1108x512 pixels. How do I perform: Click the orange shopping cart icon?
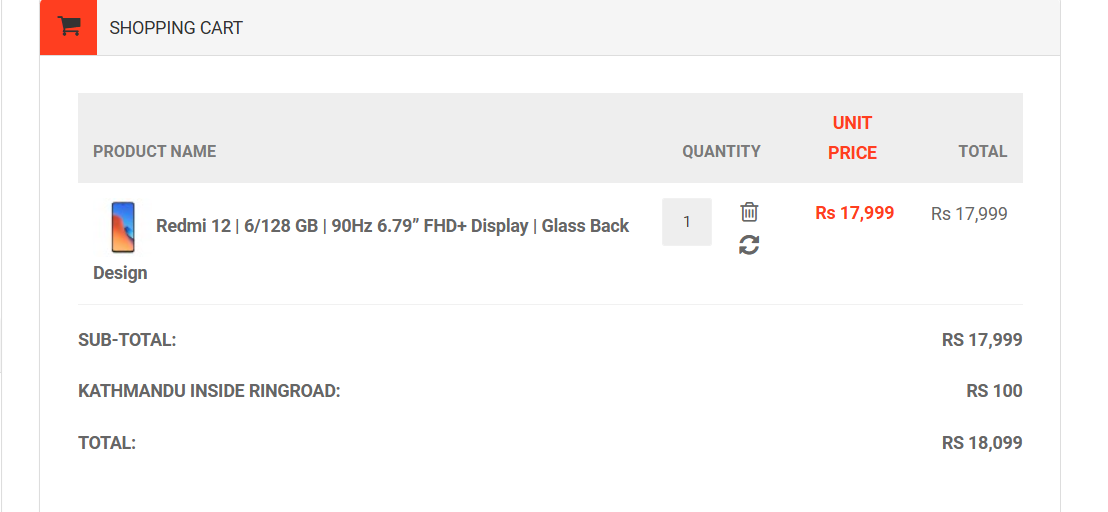(x=68, y=27)
